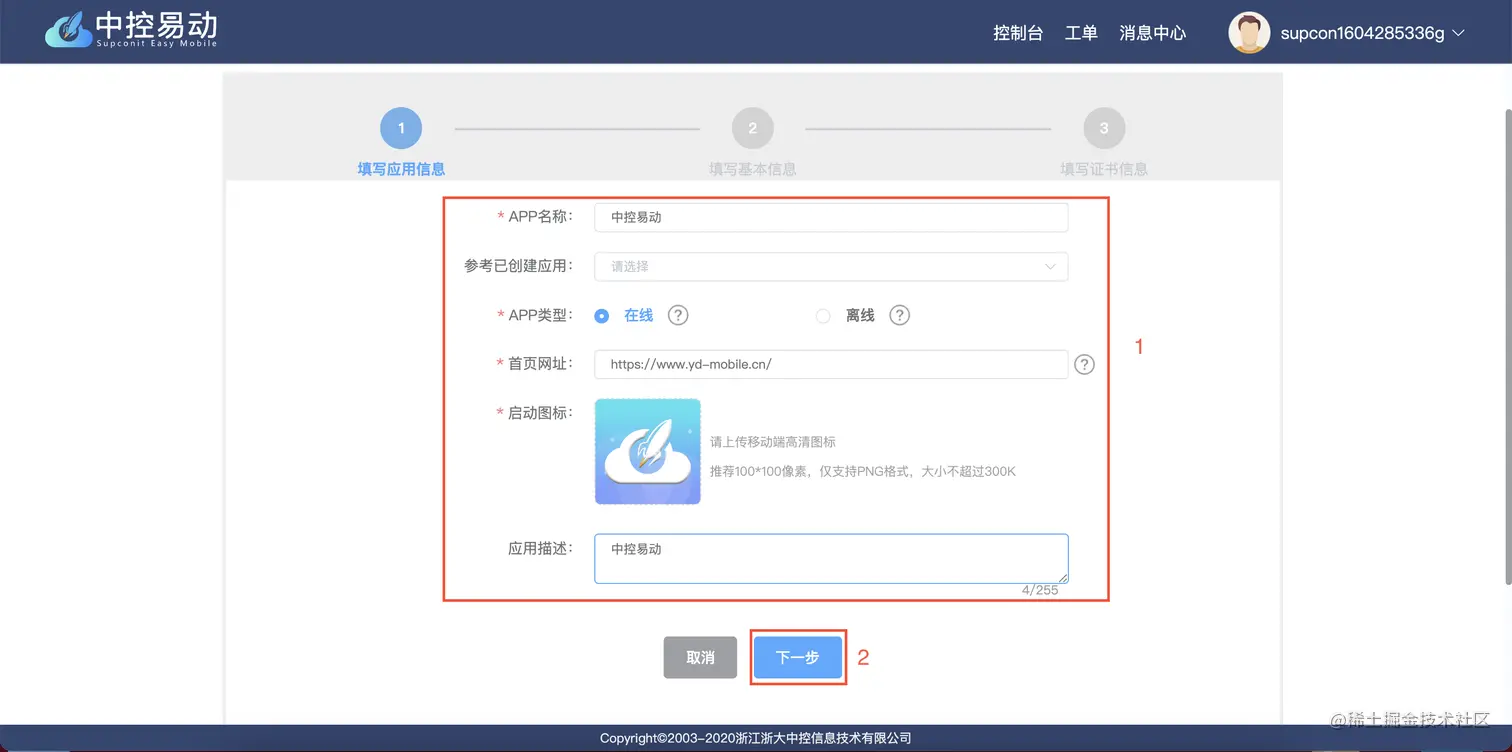1512x752 pixels.
Task: Select the 离线 radio button
Action: point(823,316)
